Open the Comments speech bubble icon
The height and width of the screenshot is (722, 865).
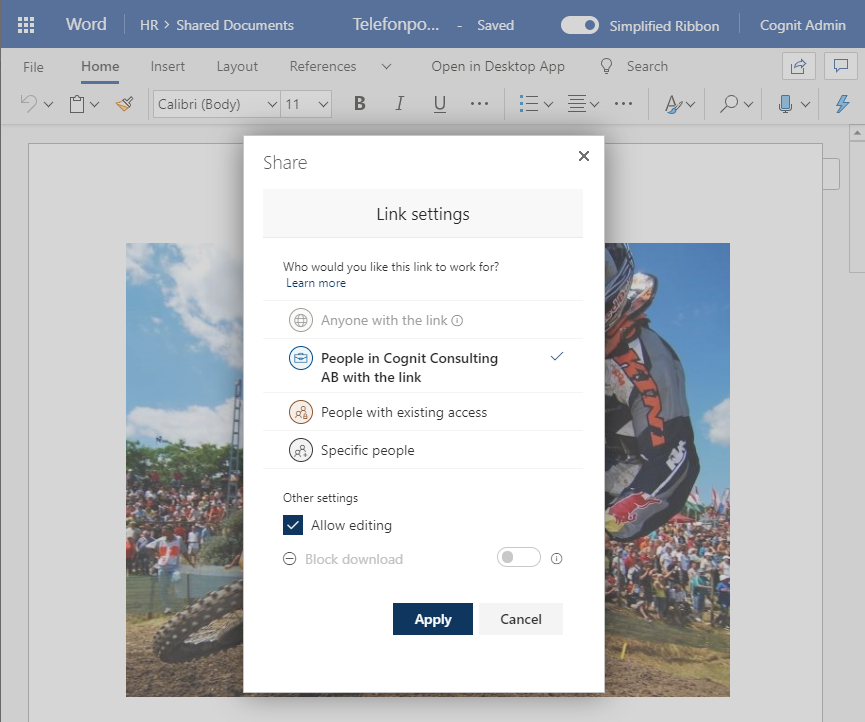tap(839, 66)
